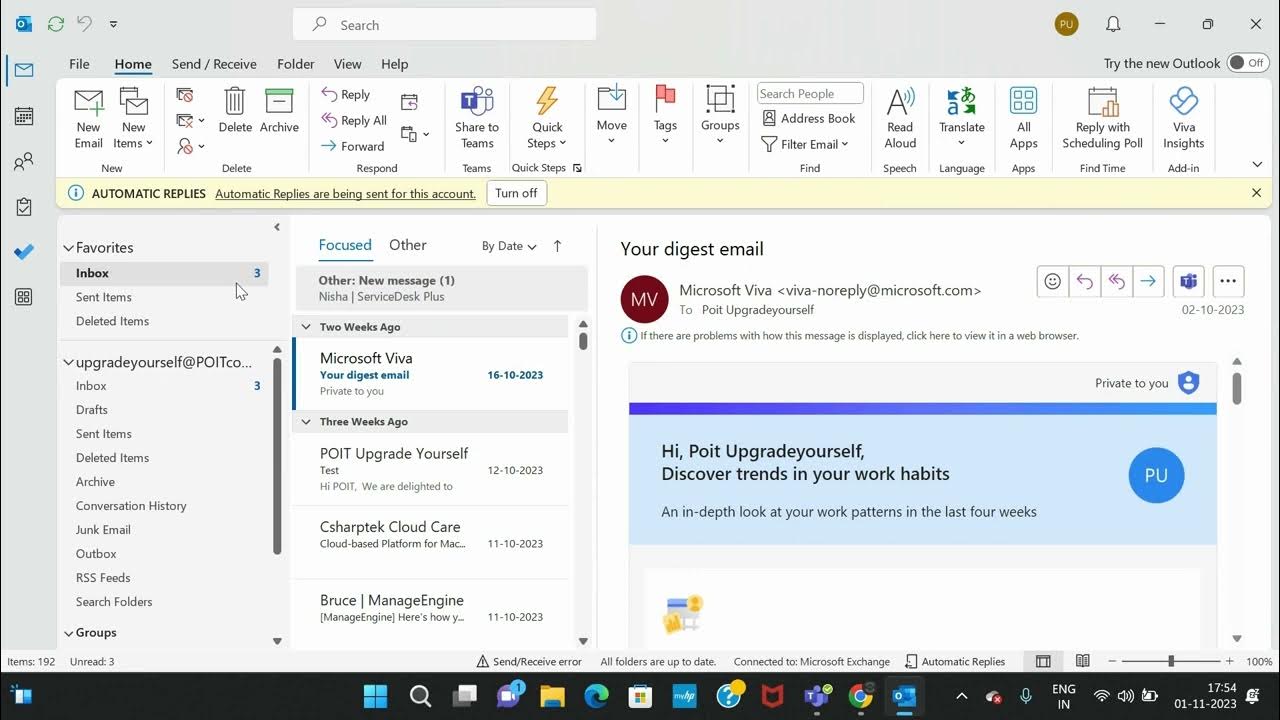Collapse the Groups section in the folder pane
1280x720 pixels.
[x=69, y=633]
